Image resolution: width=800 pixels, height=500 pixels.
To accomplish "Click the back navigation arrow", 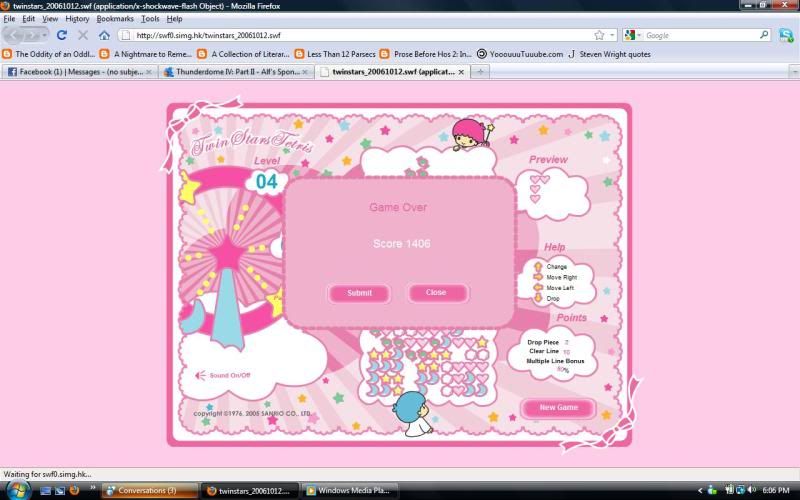I will 14,35.
